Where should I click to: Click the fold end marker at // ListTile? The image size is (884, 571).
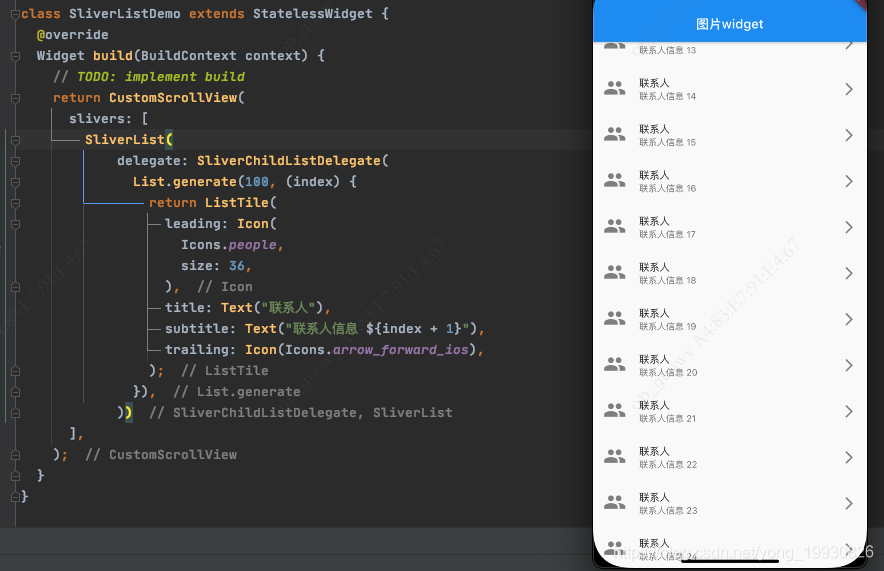click(x=16, y=371)
